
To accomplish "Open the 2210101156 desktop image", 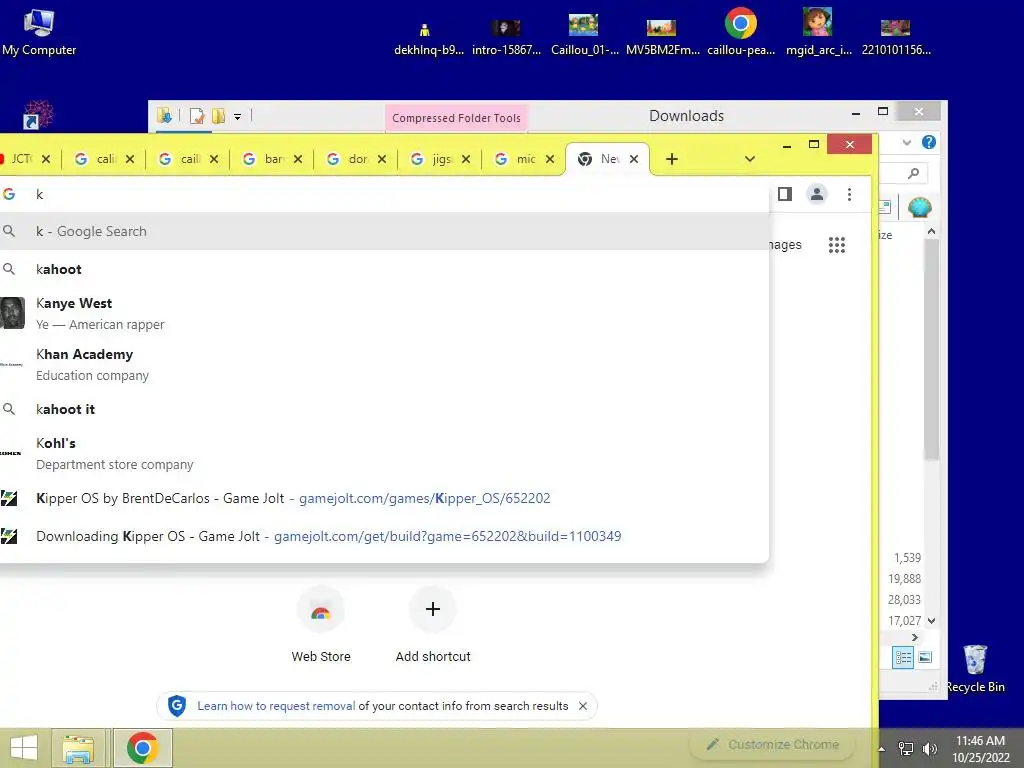I will pos(896,36).
